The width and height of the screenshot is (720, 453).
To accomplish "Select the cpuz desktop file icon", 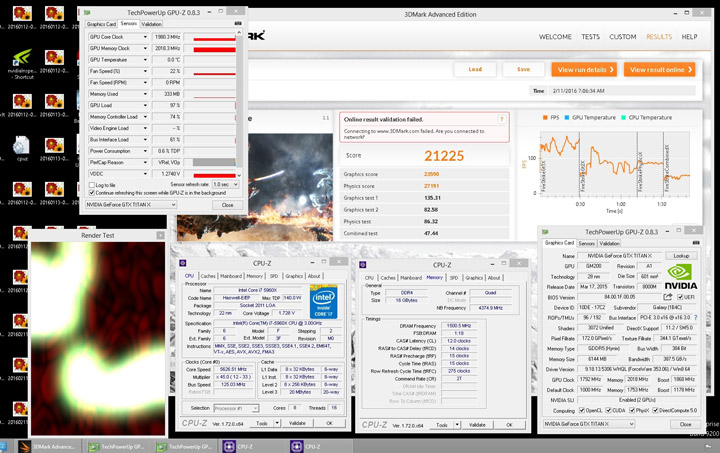I will click(x=22, y=149).
